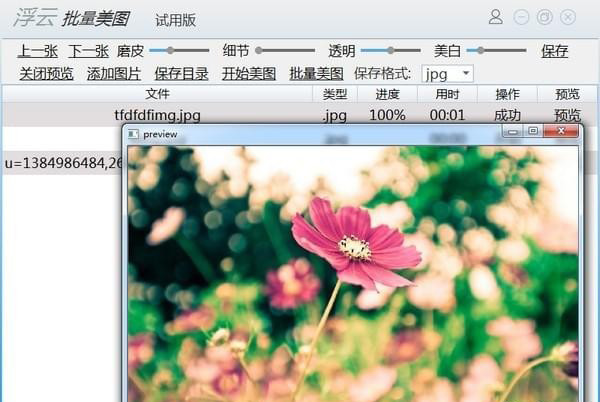Screen dimensions: 600x402
Task: Click 关闭预览 to close the preview
Action: click(x=46, y=73)
